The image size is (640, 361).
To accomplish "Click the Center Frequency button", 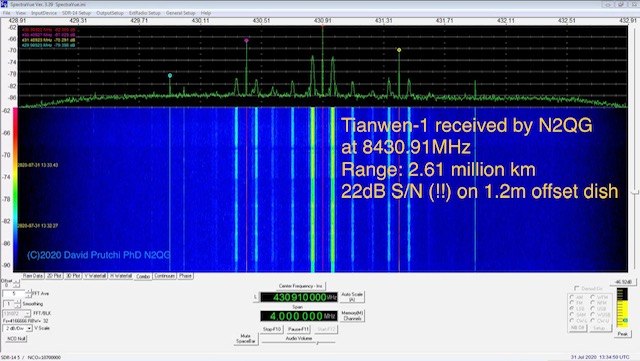I will (x=300, y=286).
